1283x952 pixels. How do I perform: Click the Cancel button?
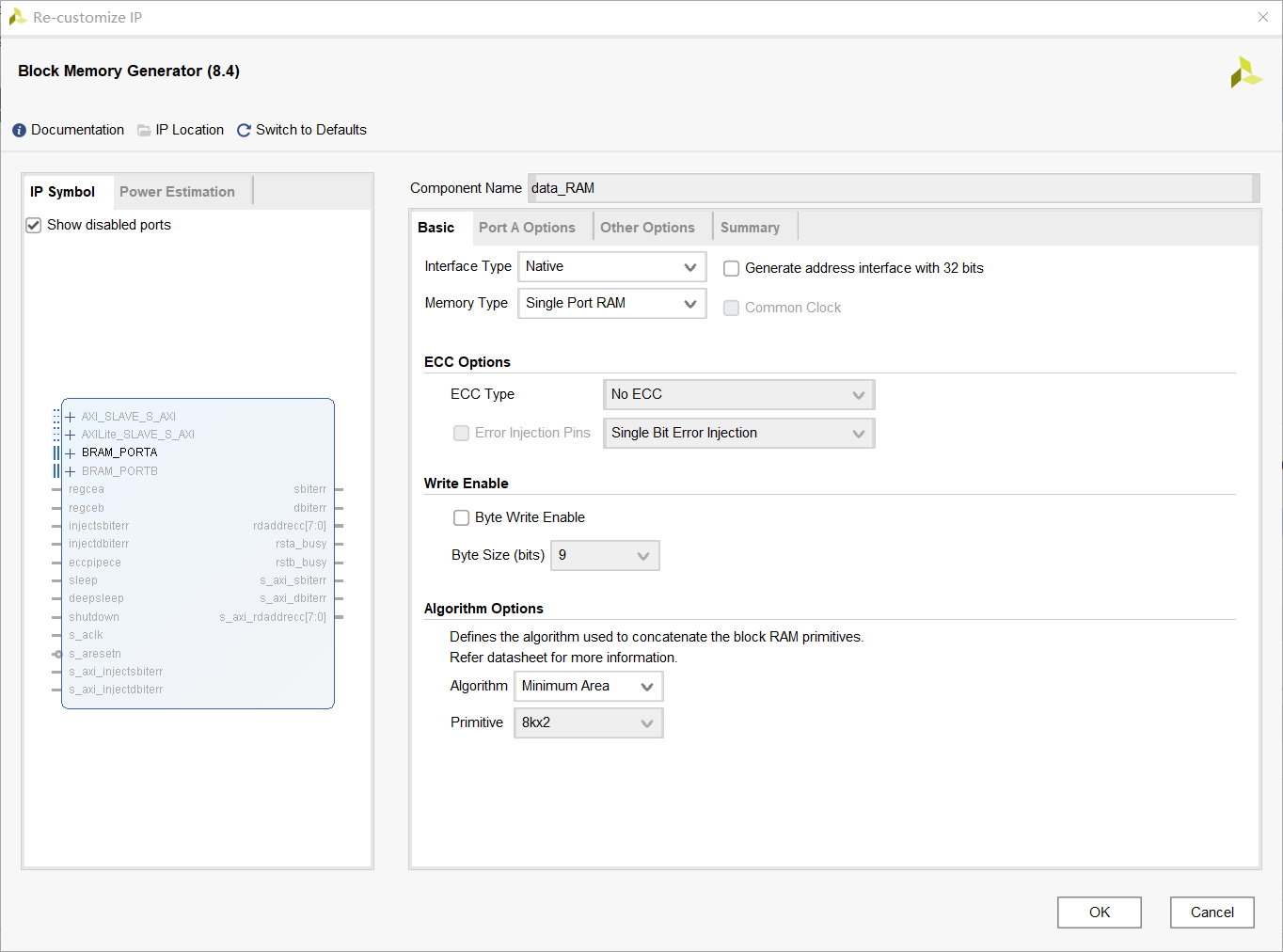[1212, 912]
